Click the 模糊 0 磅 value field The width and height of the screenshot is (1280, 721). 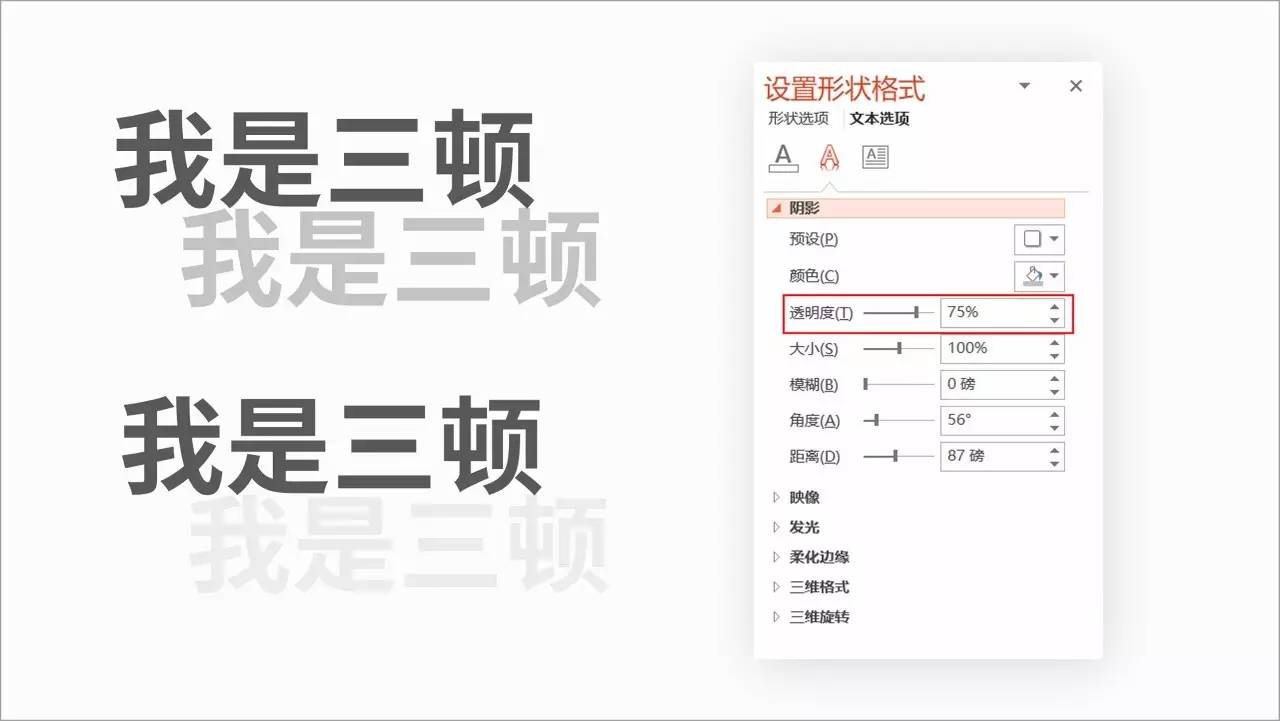coord(990,385)
